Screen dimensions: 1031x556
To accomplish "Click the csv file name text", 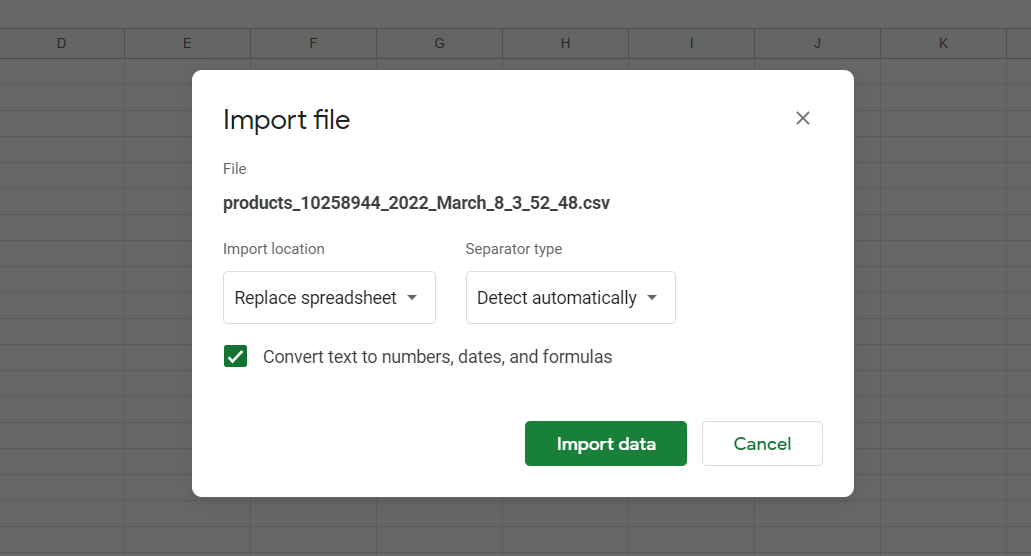I will point(416,203).
